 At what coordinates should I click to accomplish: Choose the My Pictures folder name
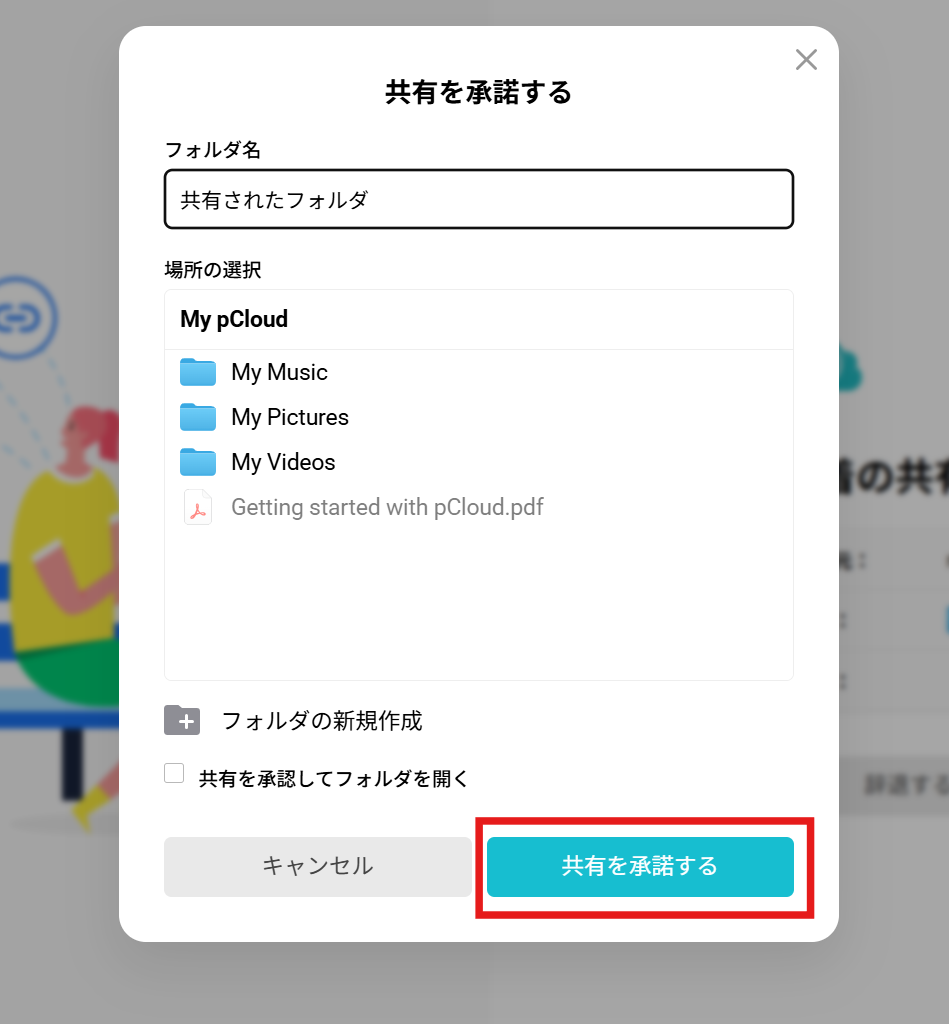290,417
